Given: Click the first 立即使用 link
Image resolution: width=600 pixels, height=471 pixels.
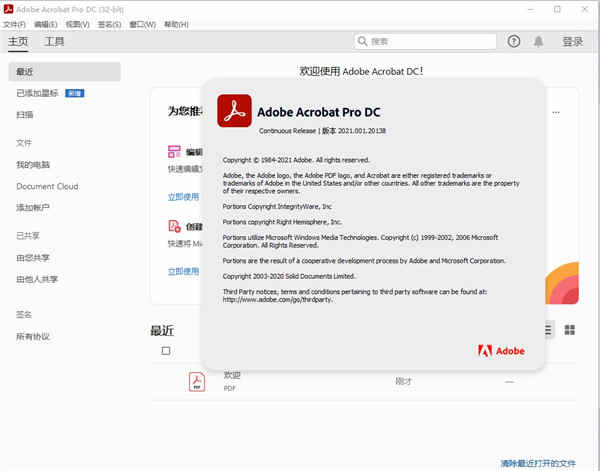Looking at the screenshot, I should pos(183,197).
